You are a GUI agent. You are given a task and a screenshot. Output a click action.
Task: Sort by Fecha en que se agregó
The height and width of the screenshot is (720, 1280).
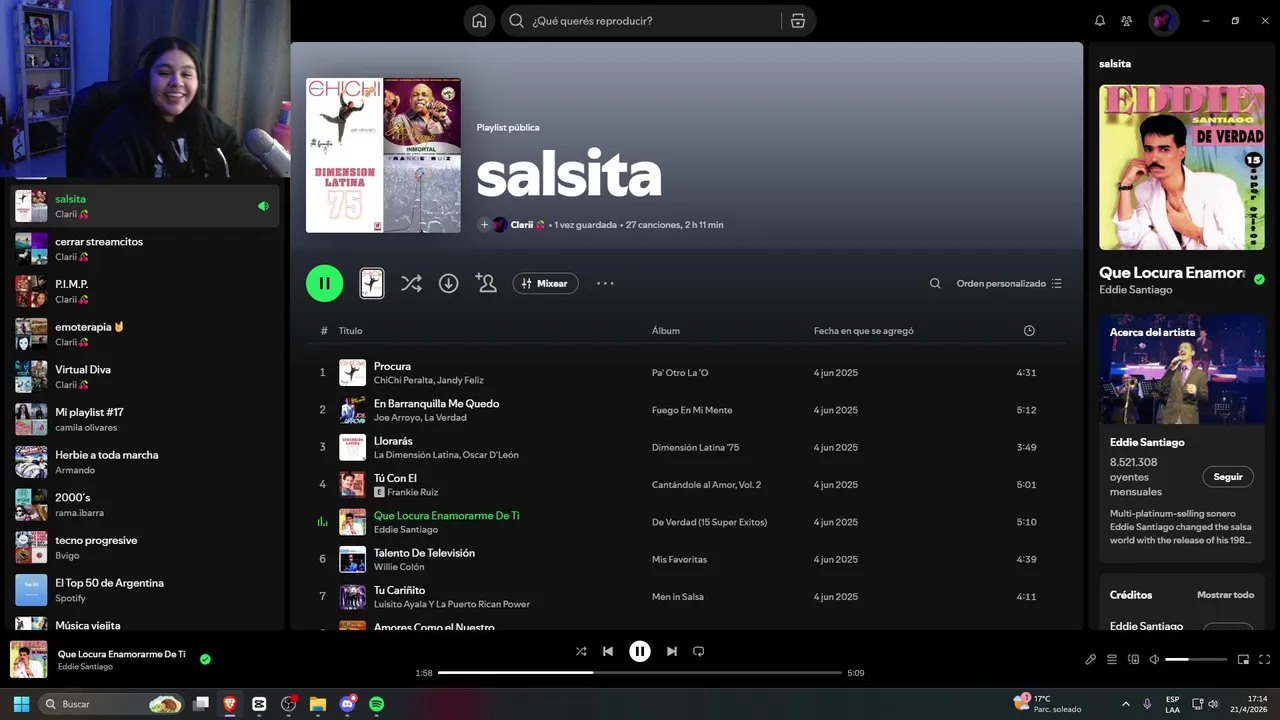pyautogui.click(x=863, y=331)
